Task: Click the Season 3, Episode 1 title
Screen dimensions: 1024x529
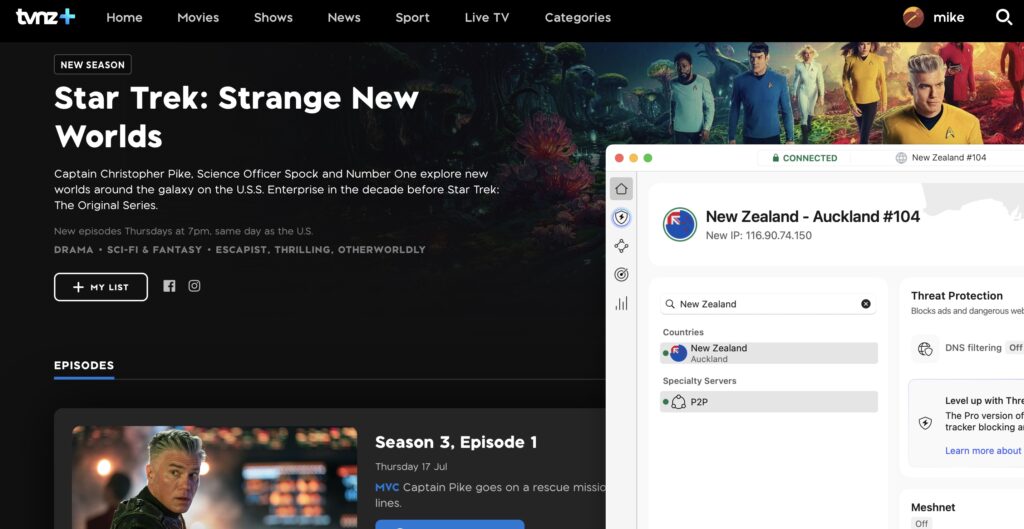Action: pyautogui.click(x=456, y=442)
